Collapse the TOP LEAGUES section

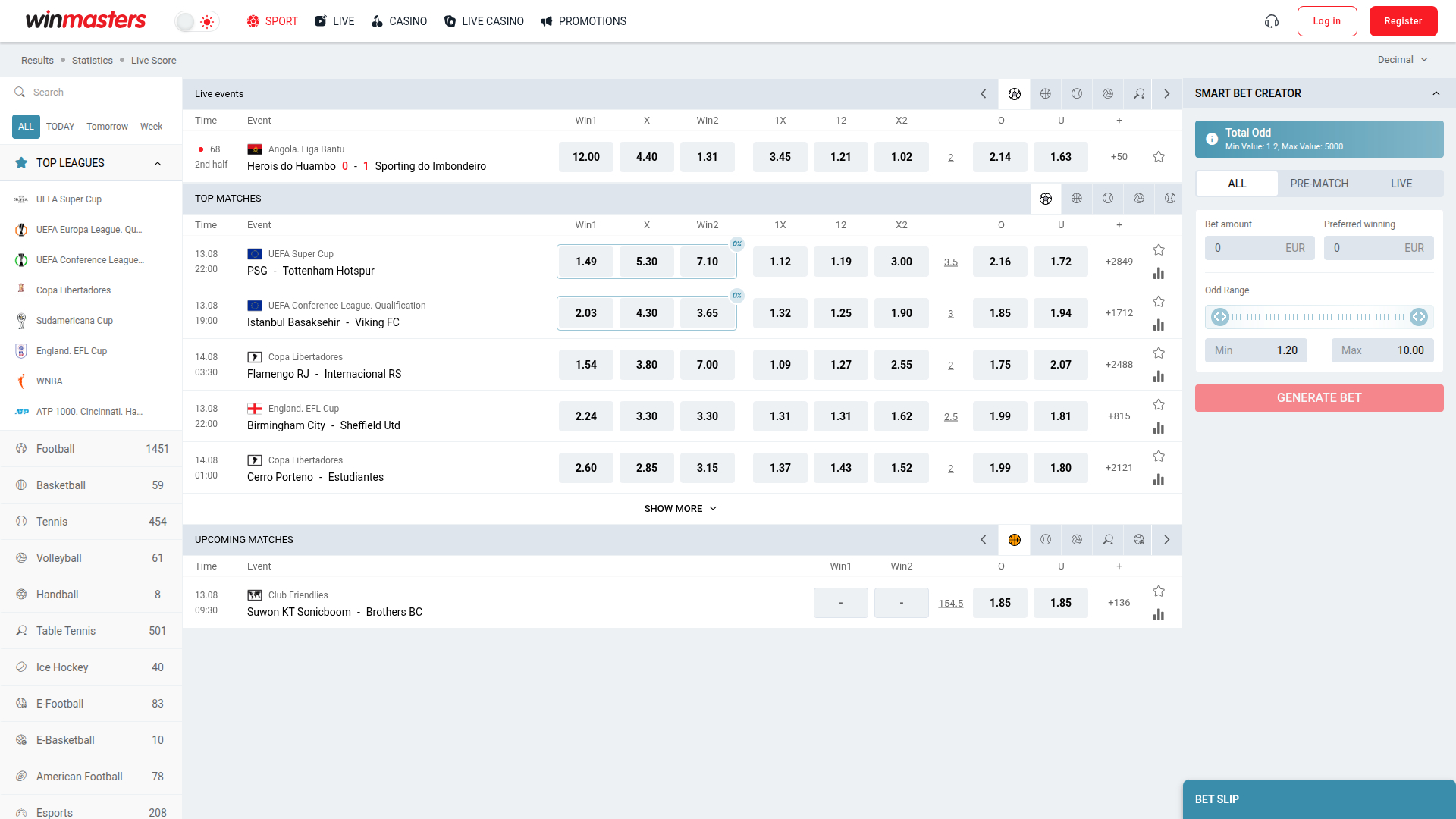(x=157, y=163)
